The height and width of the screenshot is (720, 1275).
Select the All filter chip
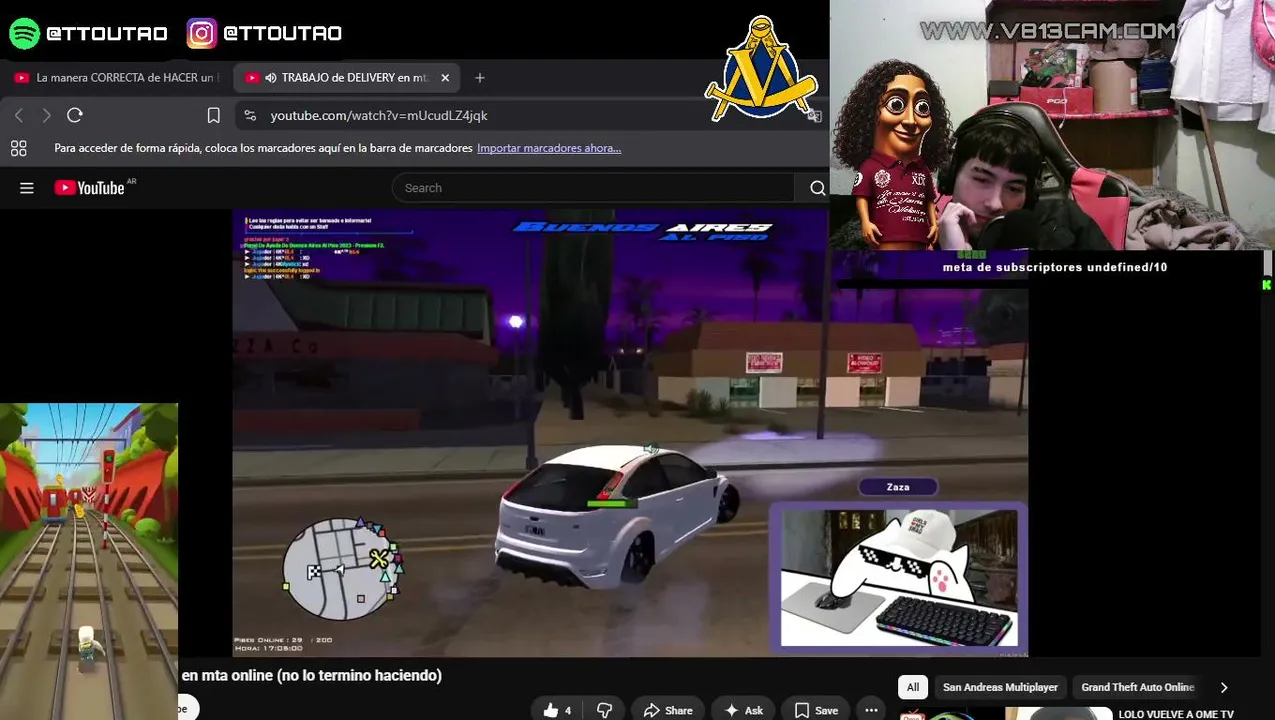(912, 687)
